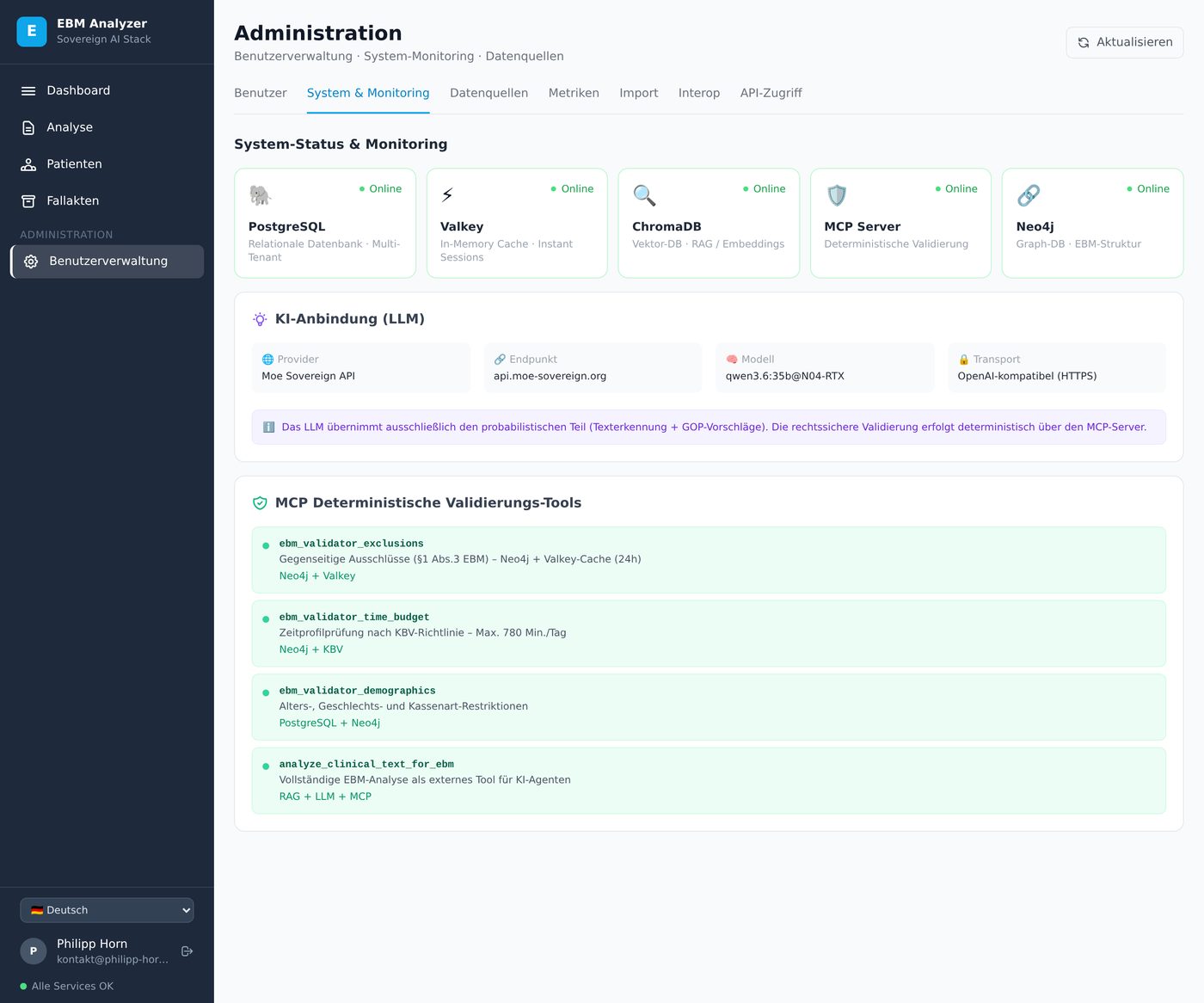The height and width of the screenshot is (1003, 1204).
Task: Open the Analyse sidebar item
Action: (107, 127)
